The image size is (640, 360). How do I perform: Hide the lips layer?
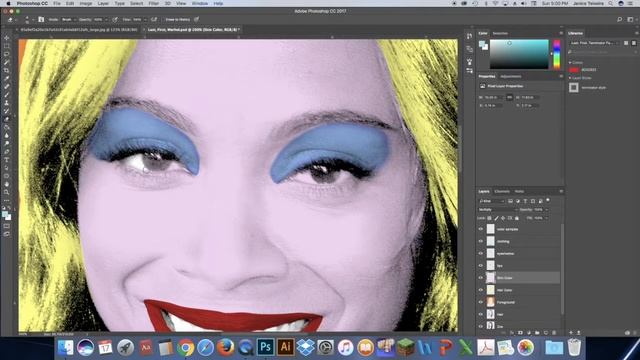pyautogui.click(x=481, y=266)
